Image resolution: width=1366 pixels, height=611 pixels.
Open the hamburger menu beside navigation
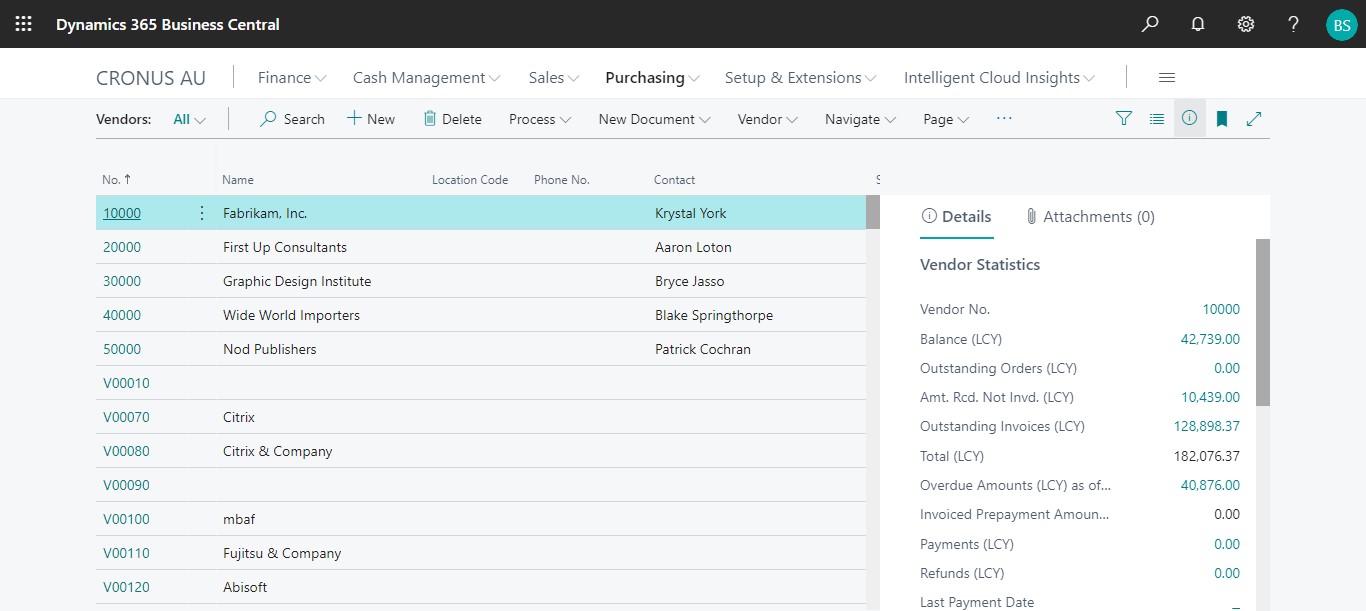pyautogui.click(x=1166, y=78)
